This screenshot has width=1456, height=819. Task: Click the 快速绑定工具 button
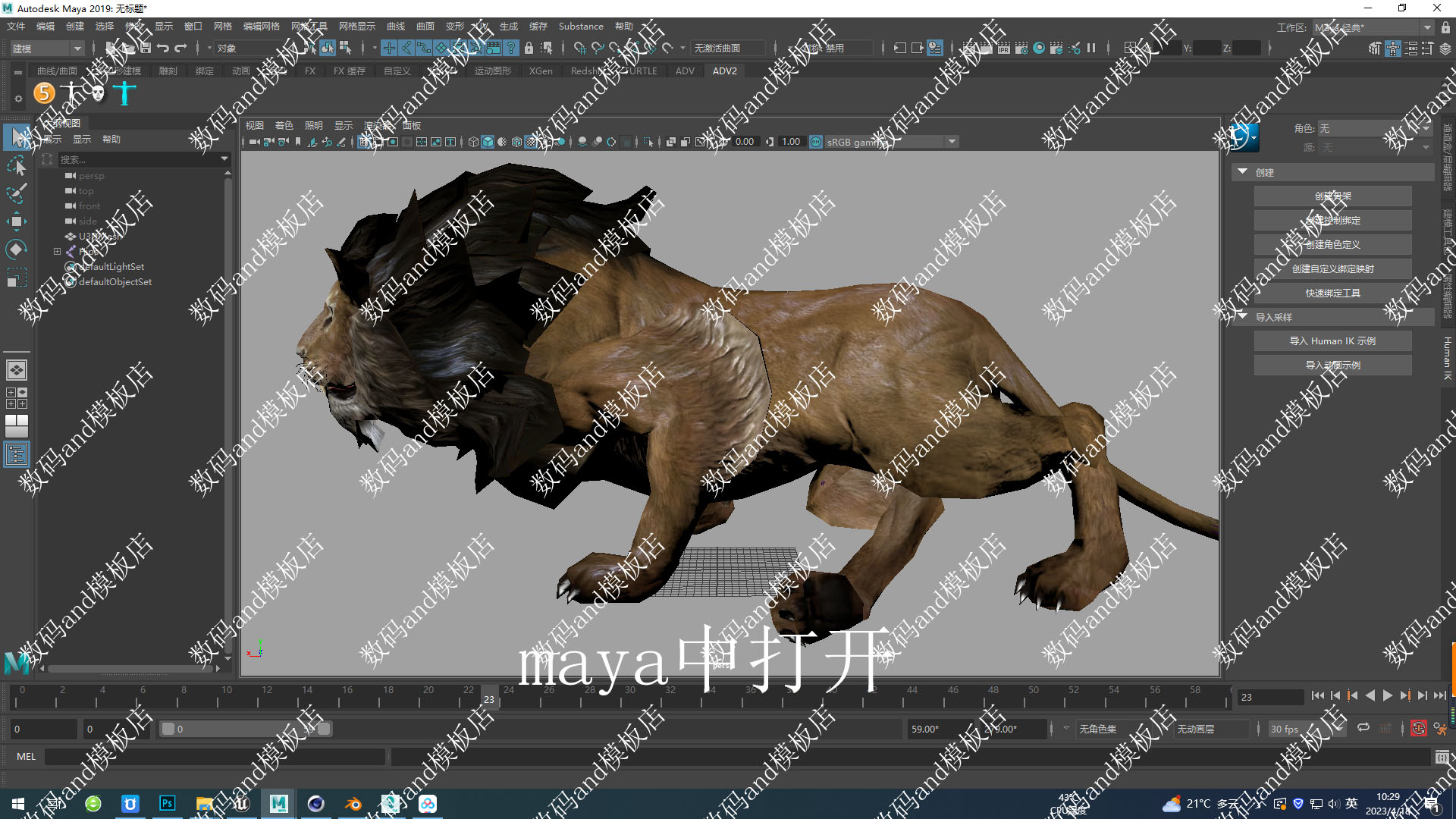tap(1332, 293)
